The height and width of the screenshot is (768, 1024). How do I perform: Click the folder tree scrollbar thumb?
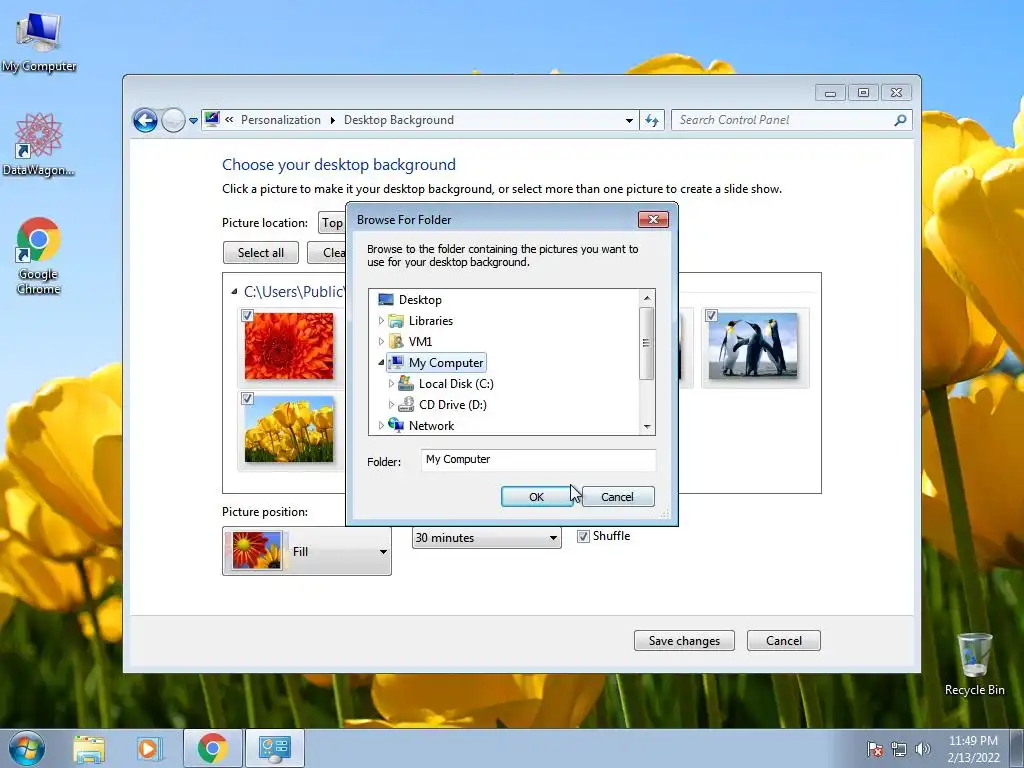pos(647,343)
